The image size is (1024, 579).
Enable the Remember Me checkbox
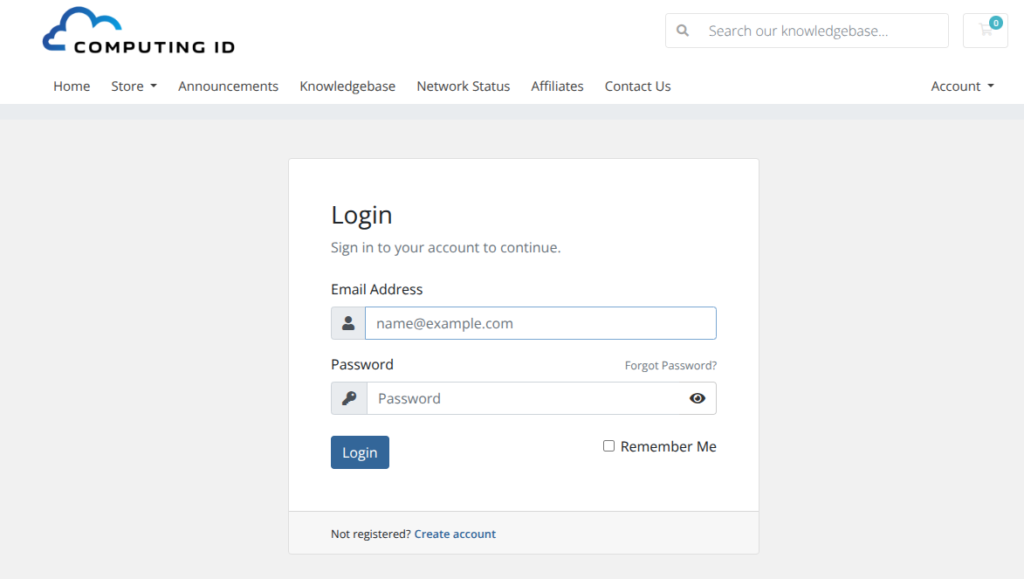(x=609, y=446)
